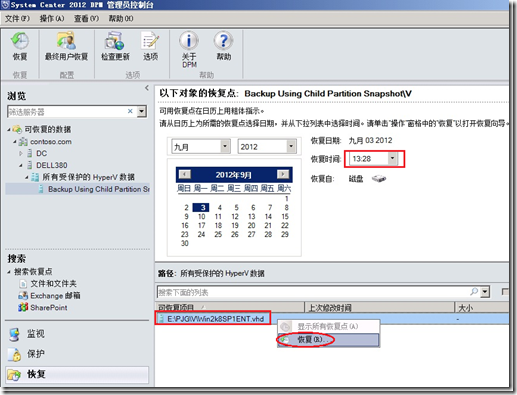Screen dimensions: 517x395
Task: Click the magnifier search icon
Action: click(474, 292)
